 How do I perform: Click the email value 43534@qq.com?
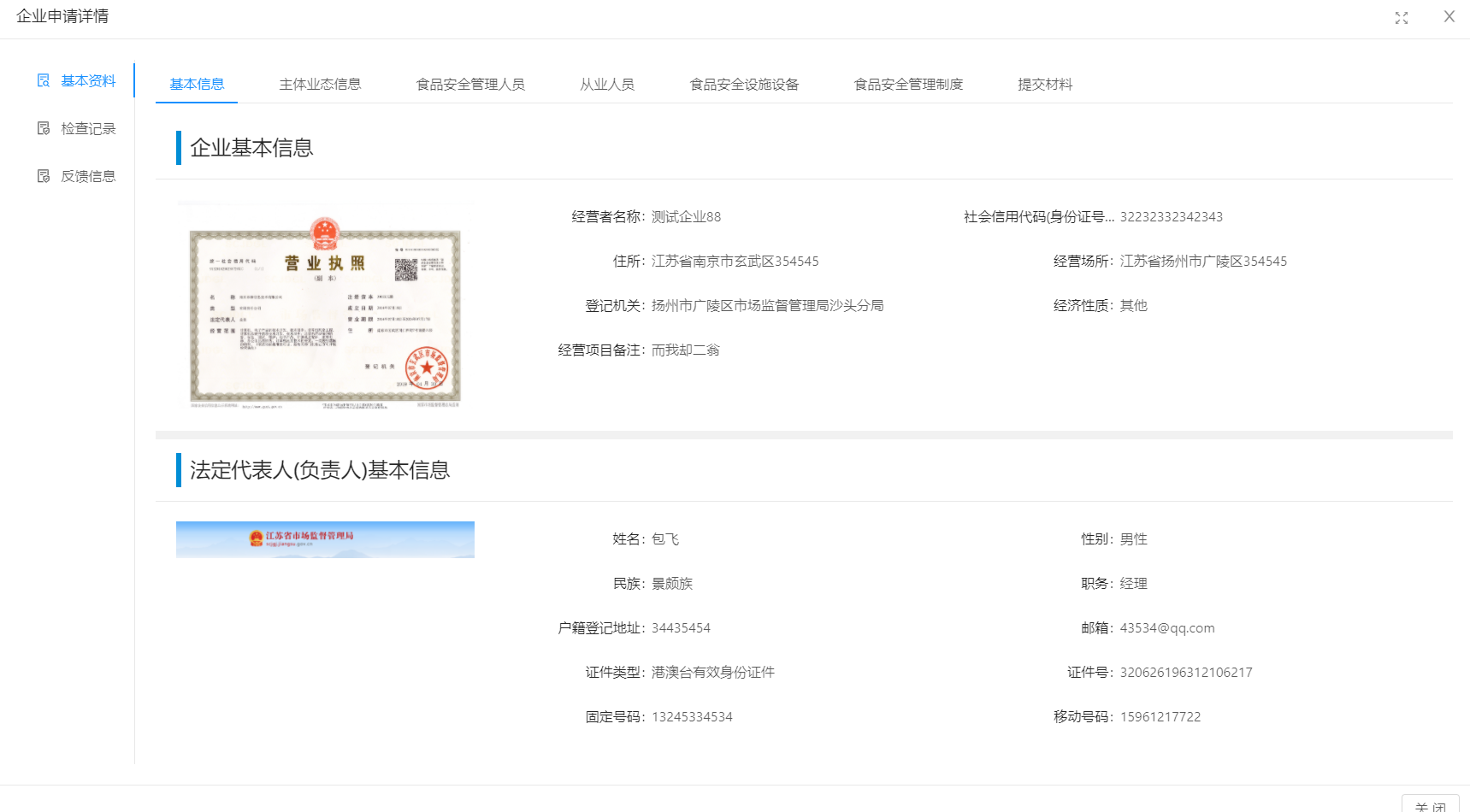(1166, 628)
